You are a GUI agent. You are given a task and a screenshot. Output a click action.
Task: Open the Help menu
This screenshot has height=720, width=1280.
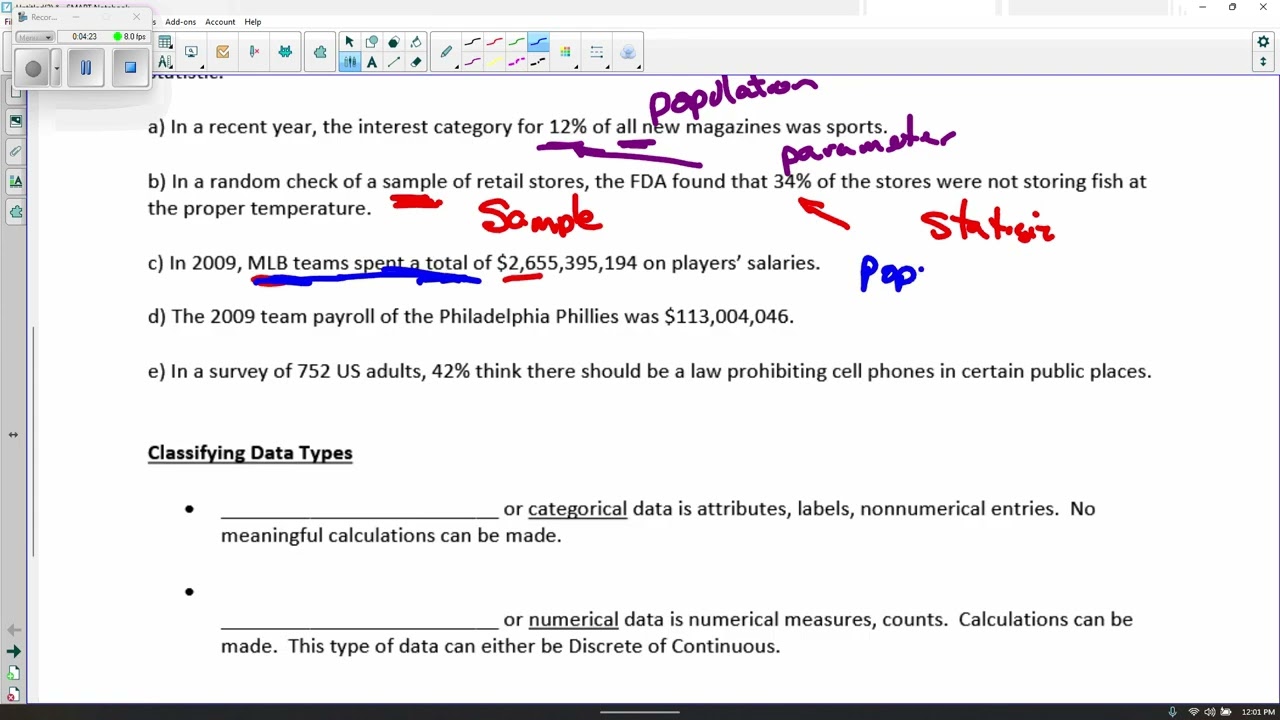(x=253, y=22)
